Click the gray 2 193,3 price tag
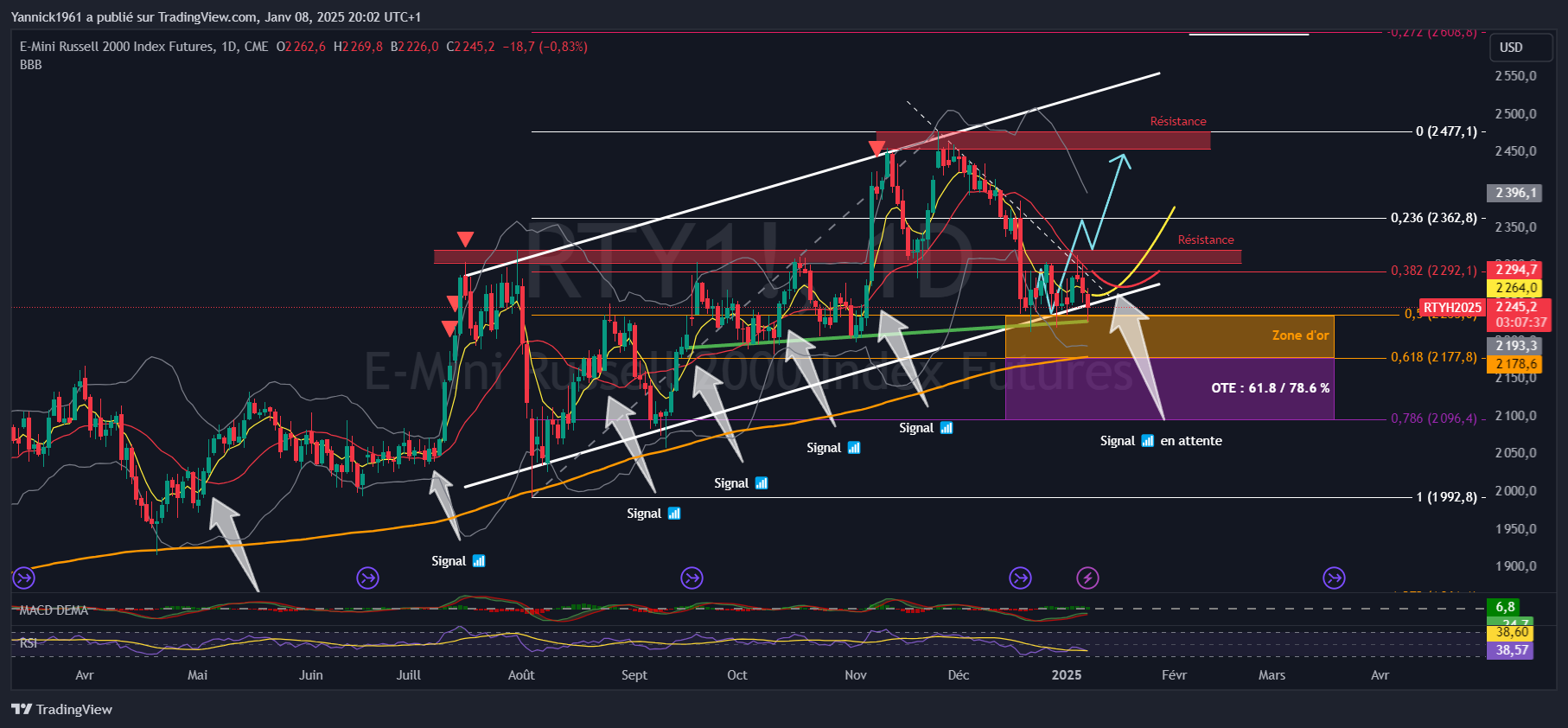Image resolution: width=1568 pixels, height=728 pixels. [x=1515, y=346]
